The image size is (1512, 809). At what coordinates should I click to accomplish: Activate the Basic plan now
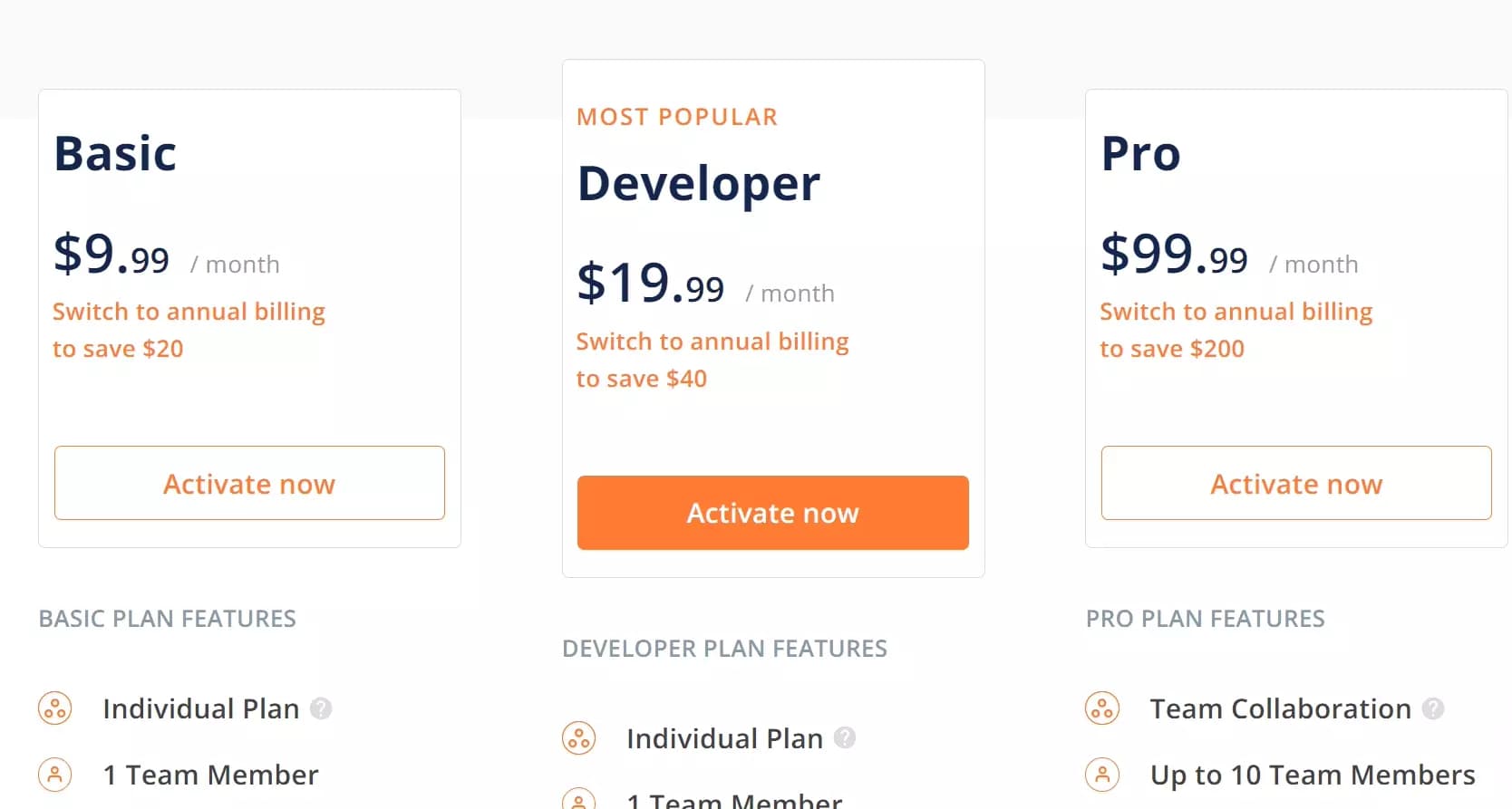(x=249, y=483)
